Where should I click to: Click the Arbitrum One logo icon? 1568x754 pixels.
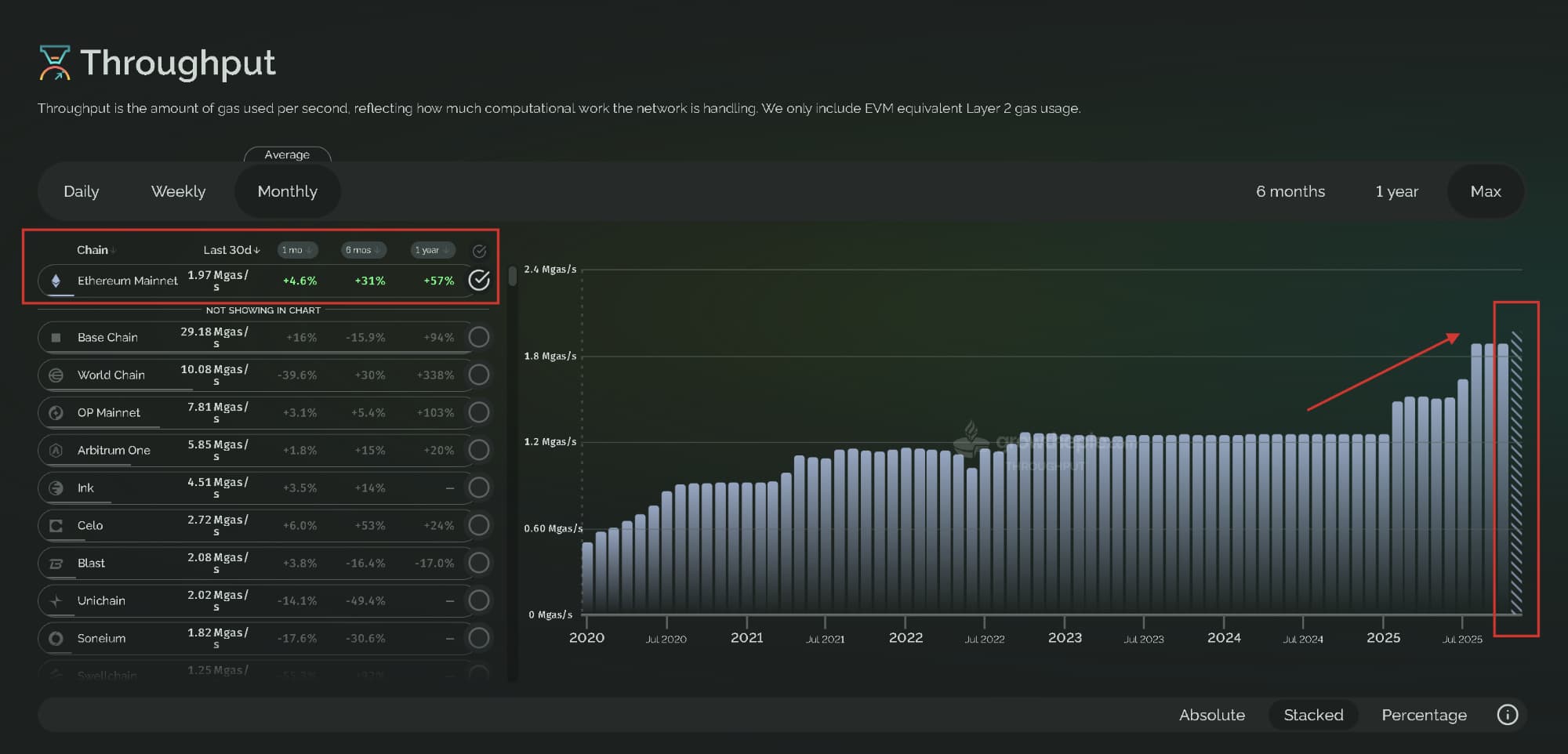(x=56, y=451)
